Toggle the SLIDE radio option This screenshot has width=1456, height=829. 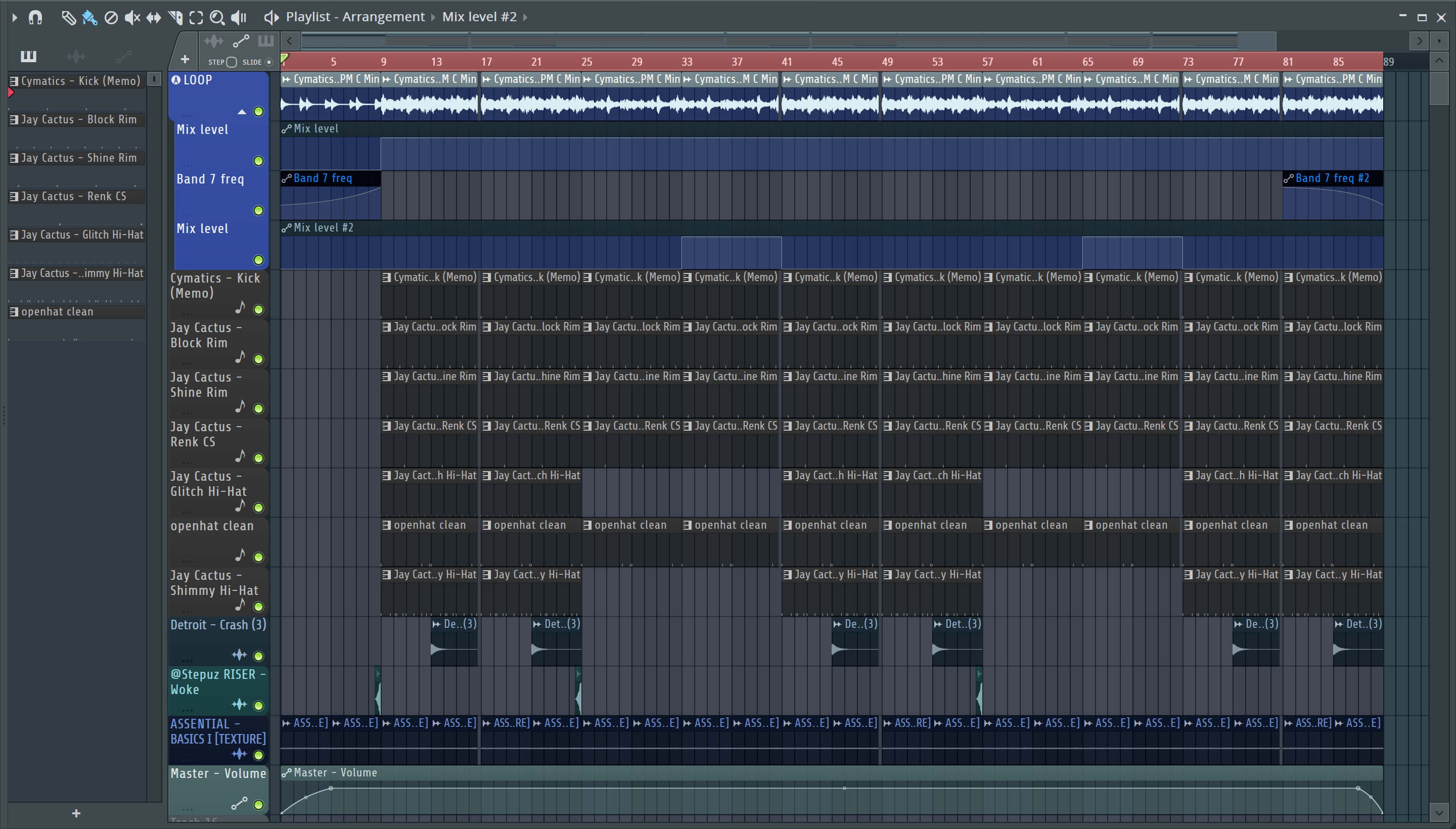pyautogui.click(x=269, y=62)
